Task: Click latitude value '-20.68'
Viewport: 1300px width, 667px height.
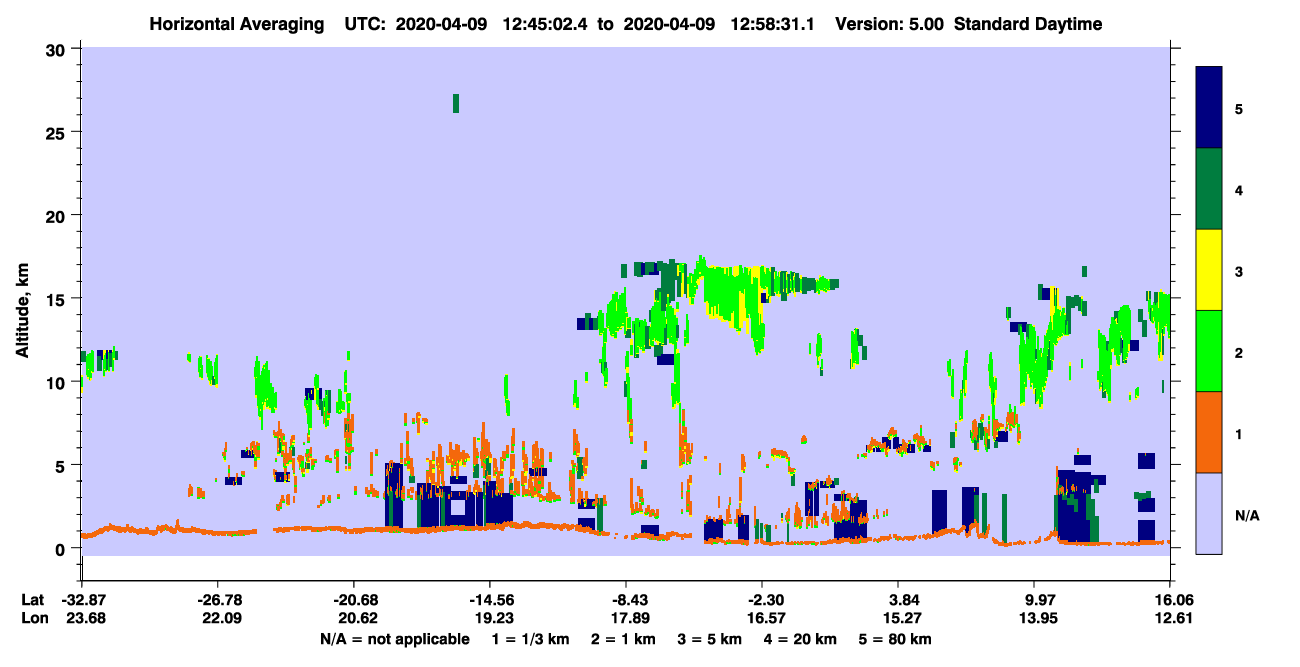Action: tap(354, 600)
